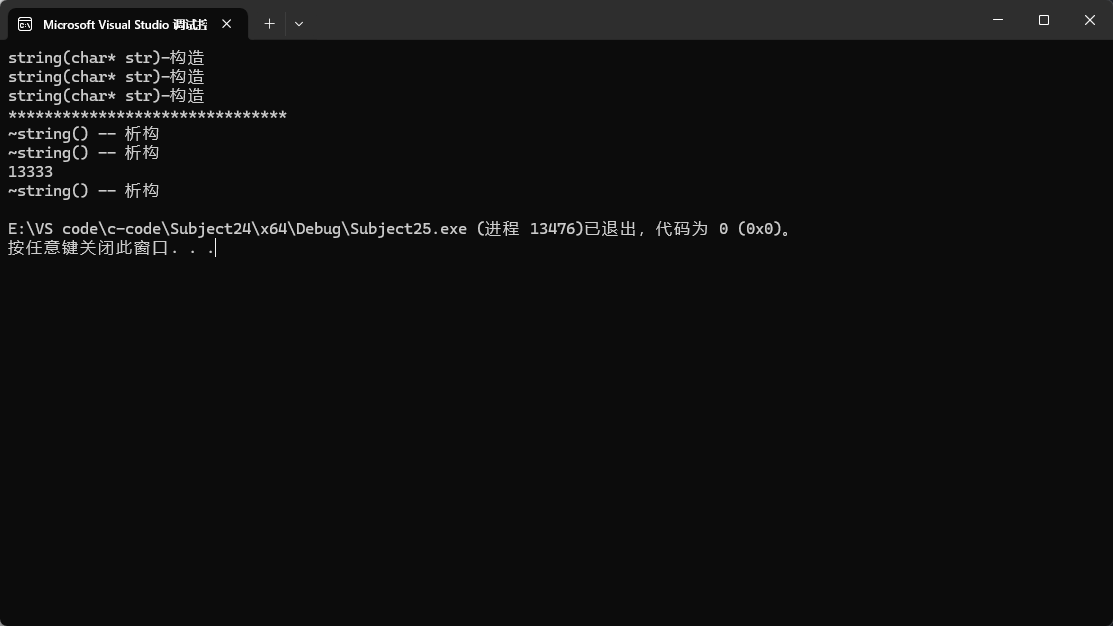Click the first string(char* str) output line
The height and width of the screenshot is (626, 1113).
click(x=106, y=57)
